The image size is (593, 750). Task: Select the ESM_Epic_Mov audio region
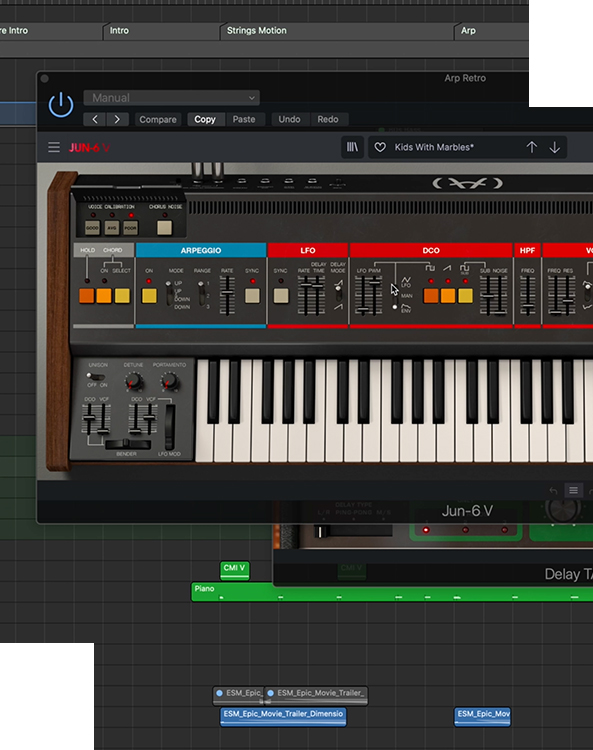click(x=483, y=717)
